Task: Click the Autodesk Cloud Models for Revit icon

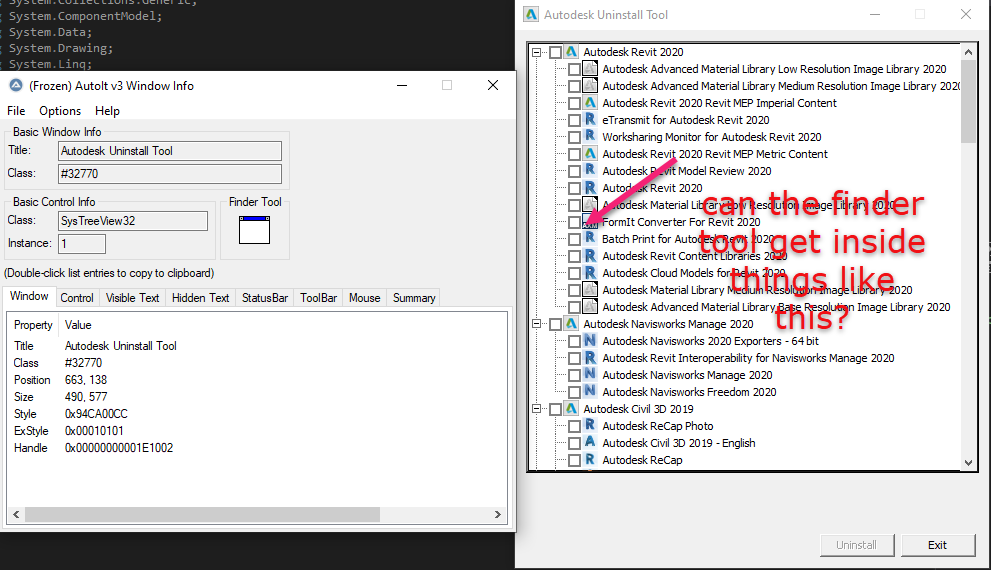Action: 590,273
